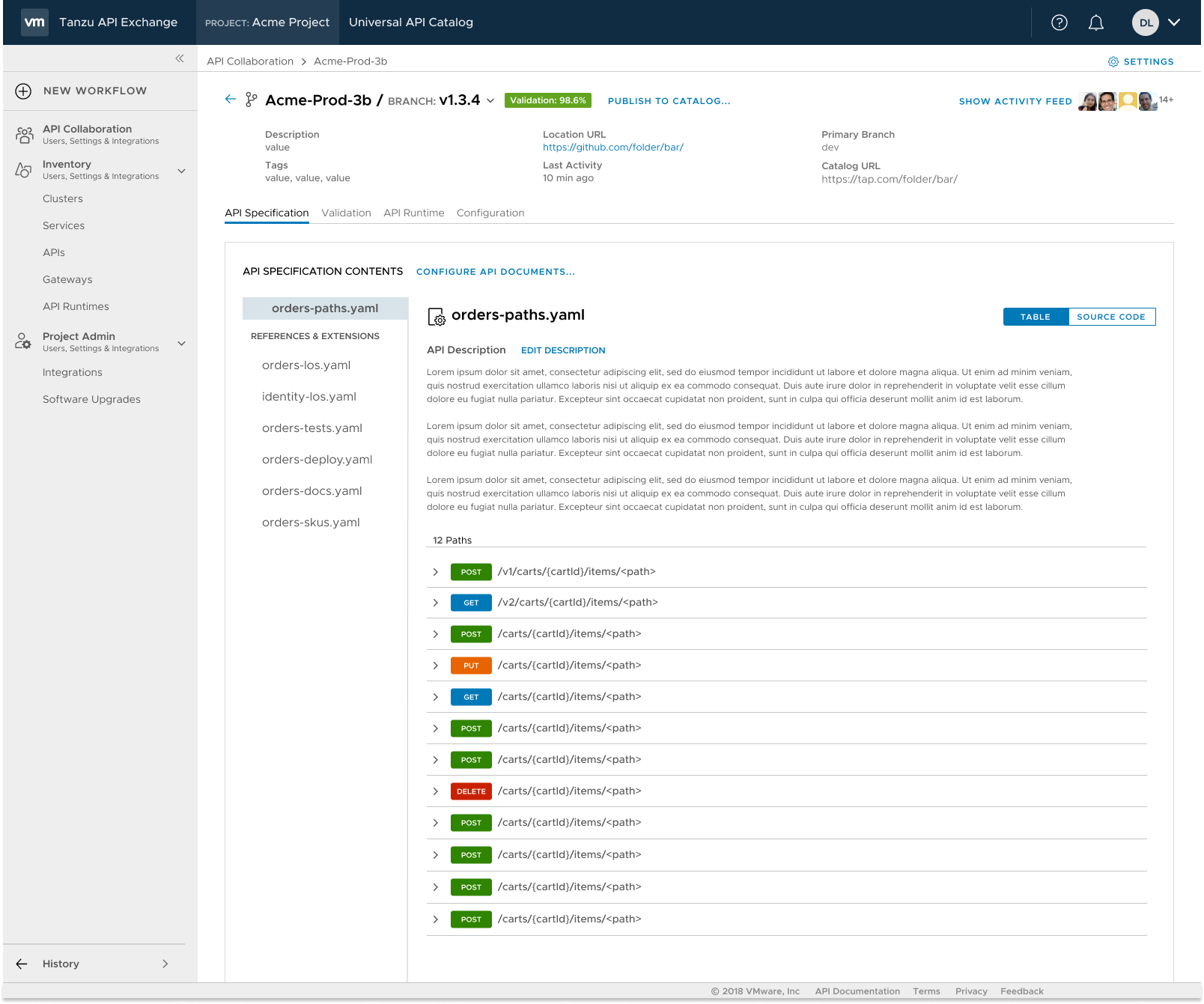Viewport: 1204px width, 1004px height.
Task: Click the Feedback footer link
Action: [1022, 991]
